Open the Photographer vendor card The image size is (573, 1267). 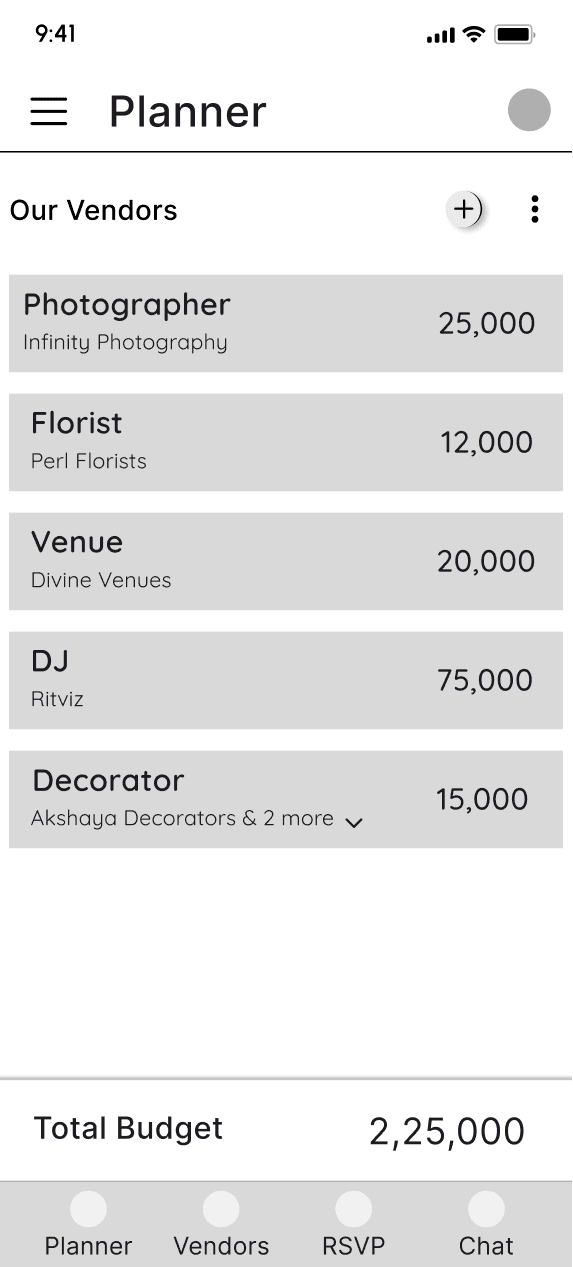(286, 323)
